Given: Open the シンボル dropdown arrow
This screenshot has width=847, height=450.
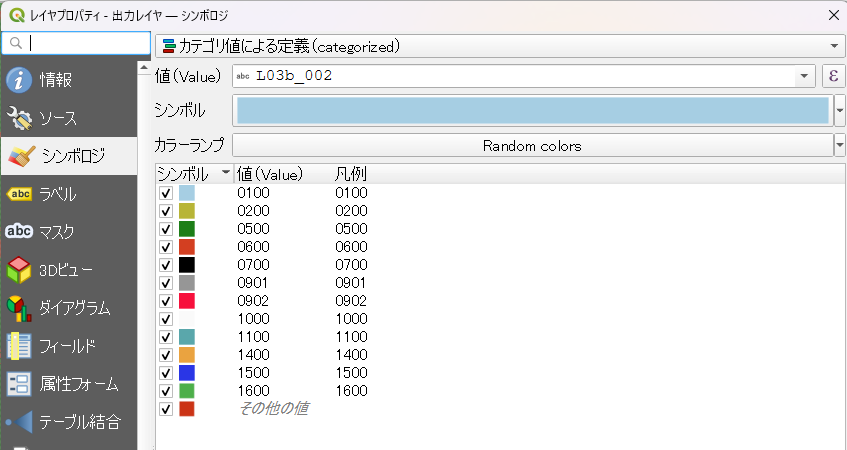Looking at the screenshot, I should 839,110.
